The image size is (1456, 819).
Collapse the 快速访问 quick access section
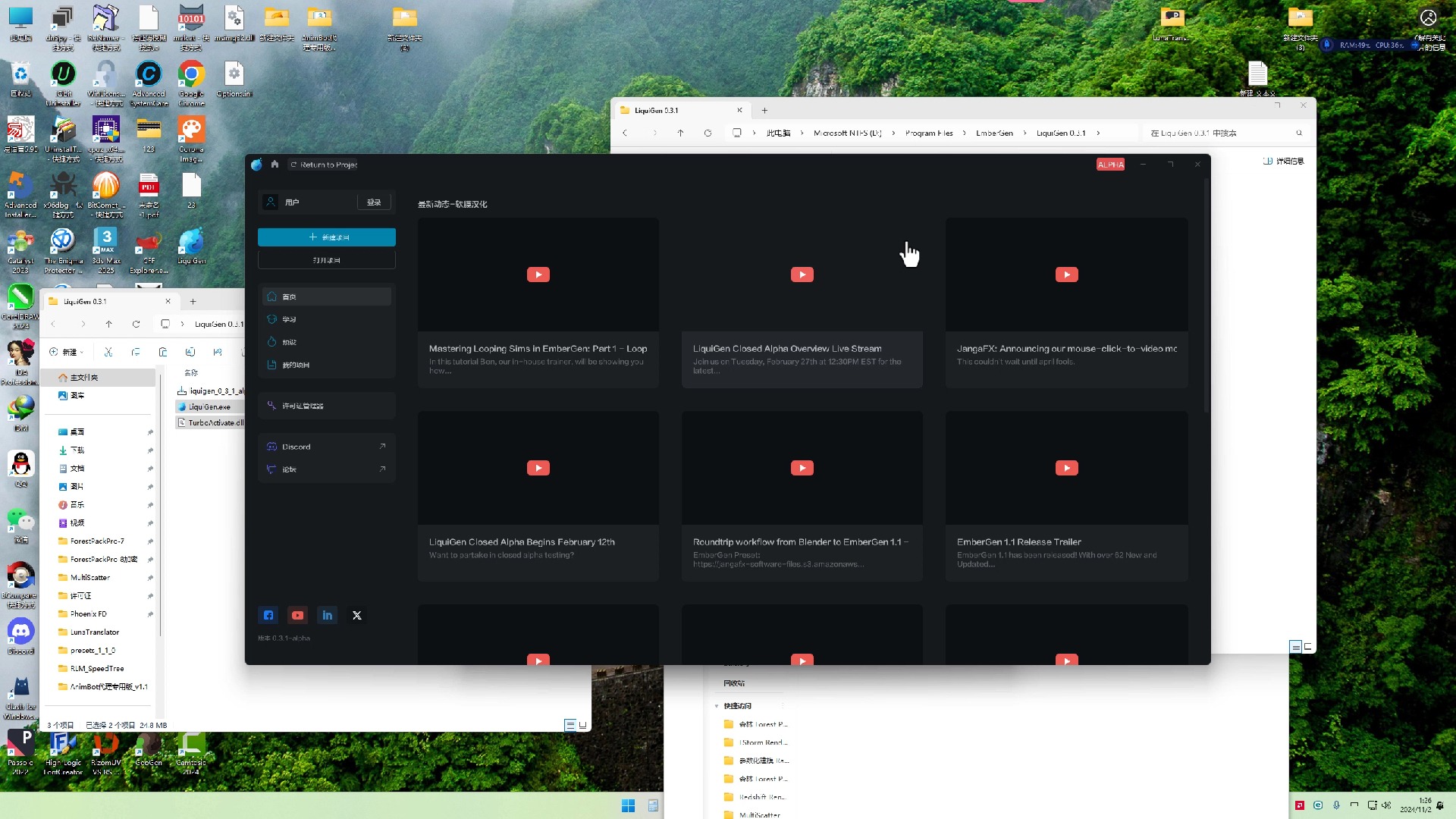click(717, 706)
